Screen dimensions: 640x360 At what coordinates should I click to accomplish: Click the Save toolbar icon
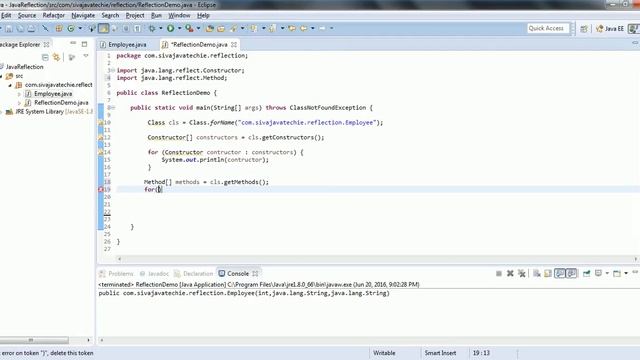click(x=9, y=28)
